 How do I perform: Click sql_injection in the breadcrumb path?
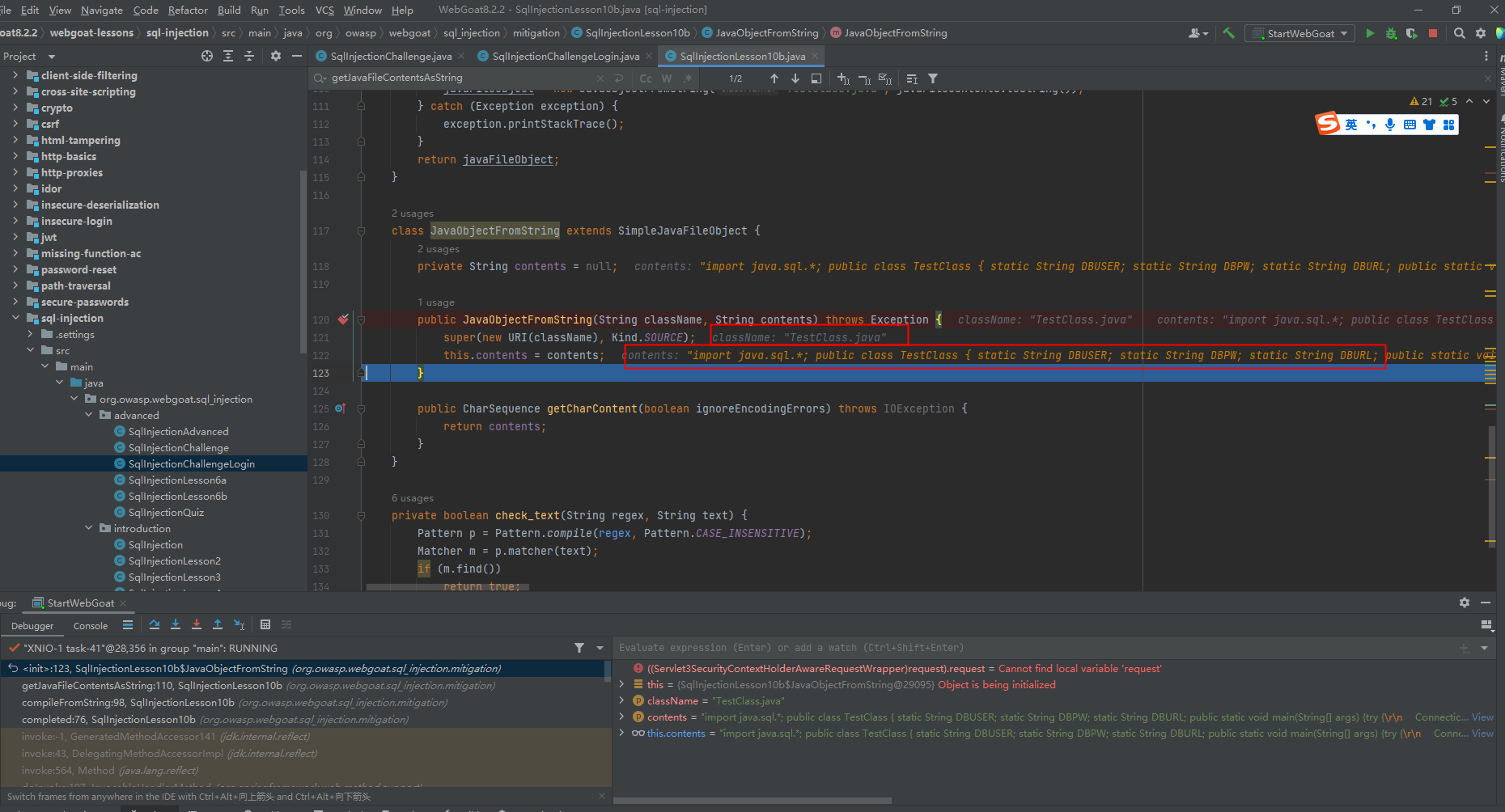(x=472, y=32)
